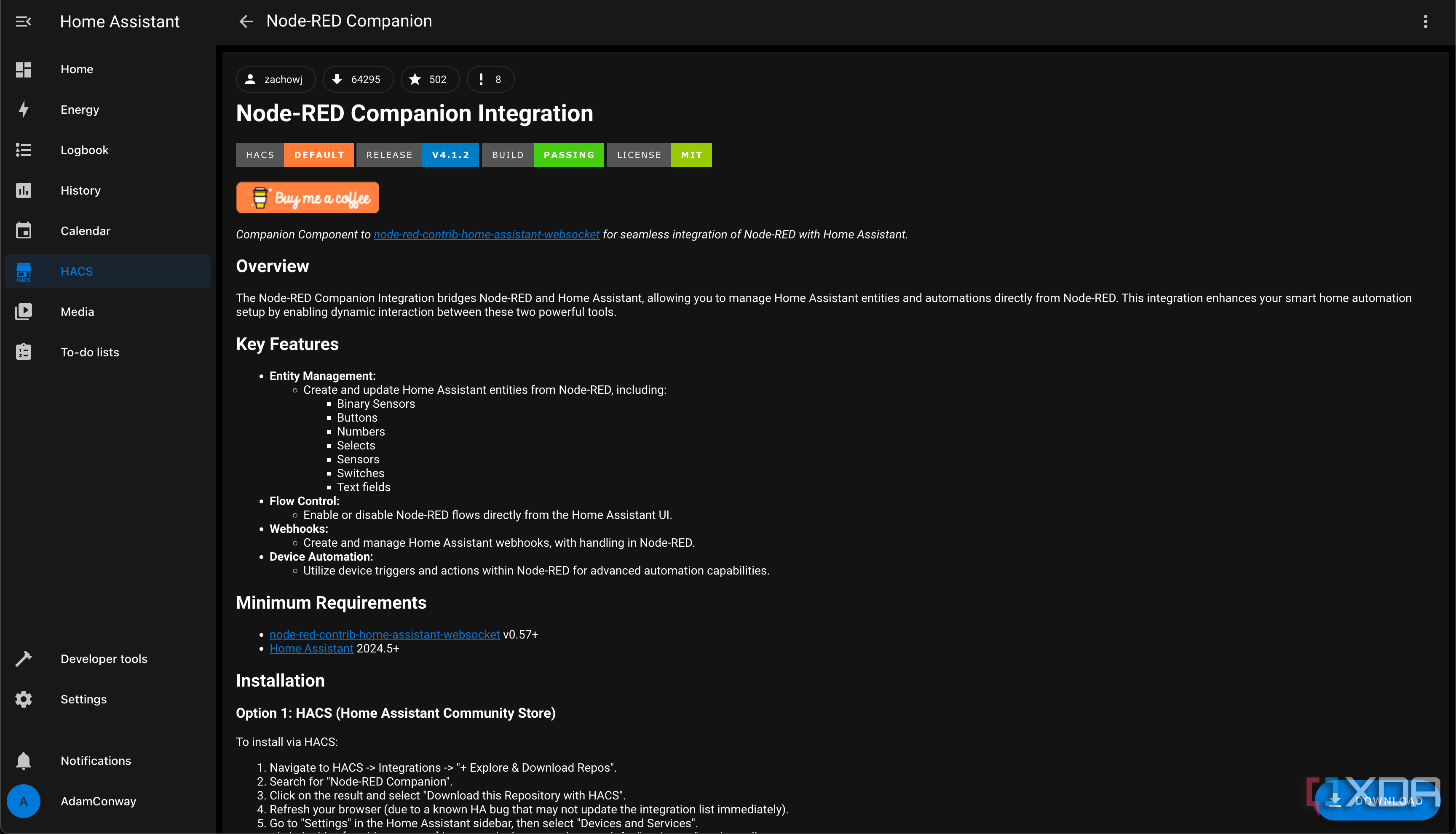
Task: Click the Logbook list icon
Action: pos(24,150)
